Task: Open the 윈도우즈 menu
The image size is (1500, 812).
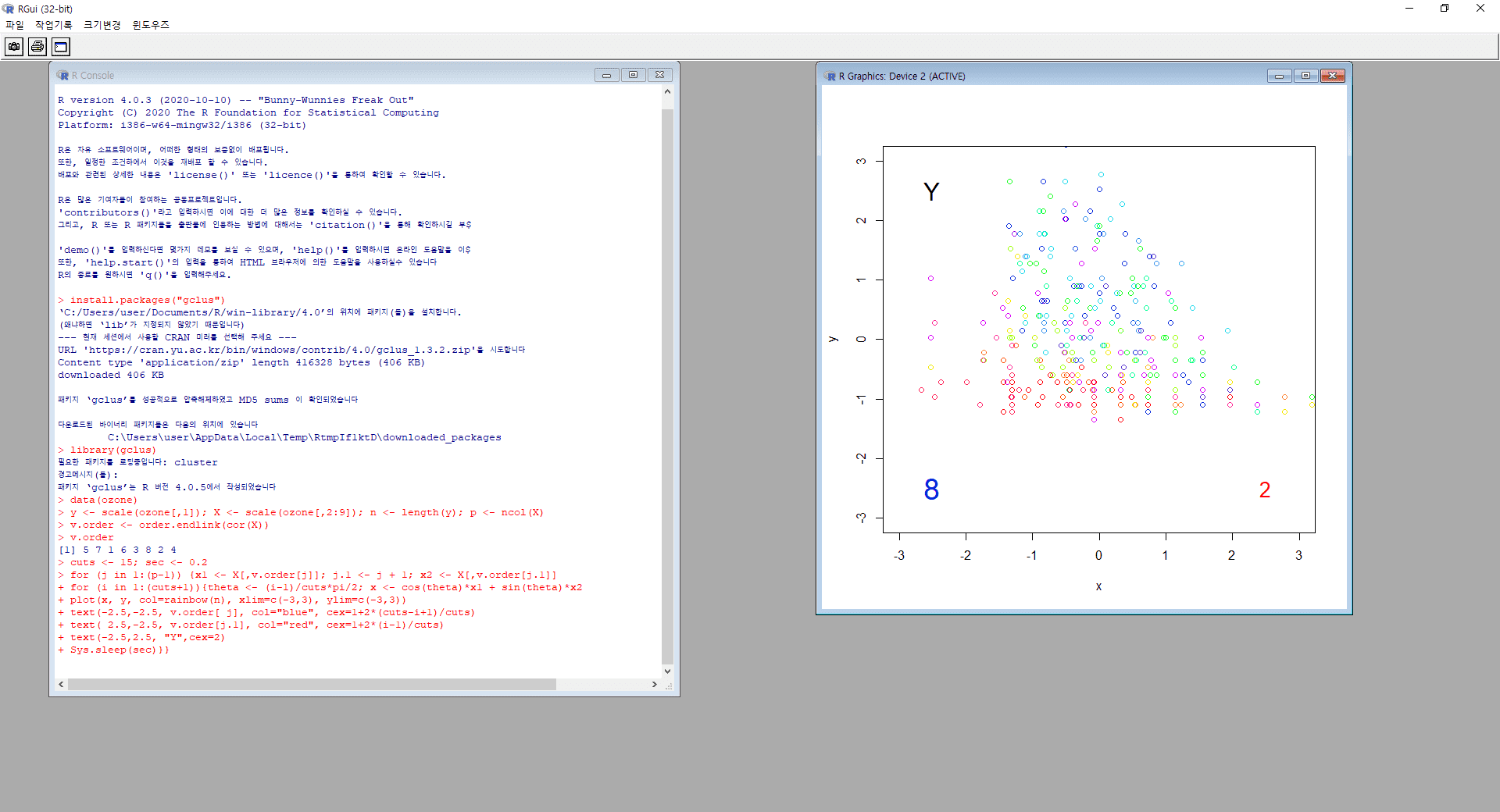Action: click(151, 25)
